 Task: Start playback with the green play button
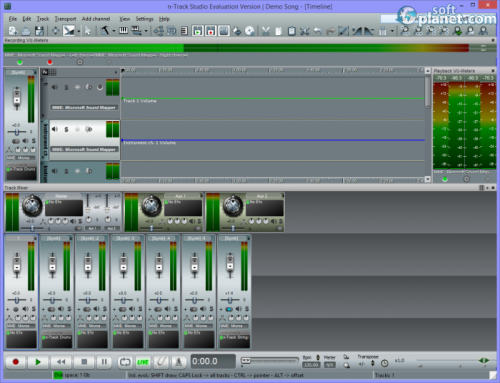pyautogui.click(x=38, y=362)
